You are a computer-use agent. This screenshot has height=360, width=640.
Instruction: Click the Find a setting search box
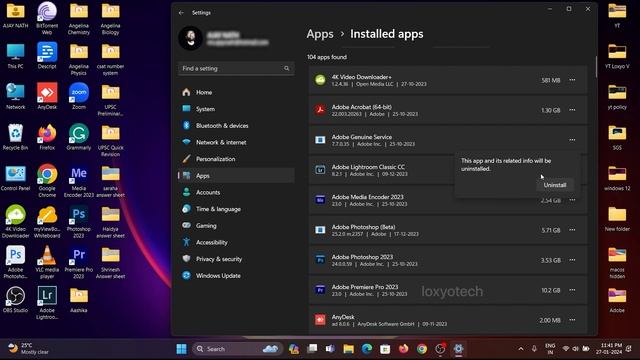coord(236,69)
